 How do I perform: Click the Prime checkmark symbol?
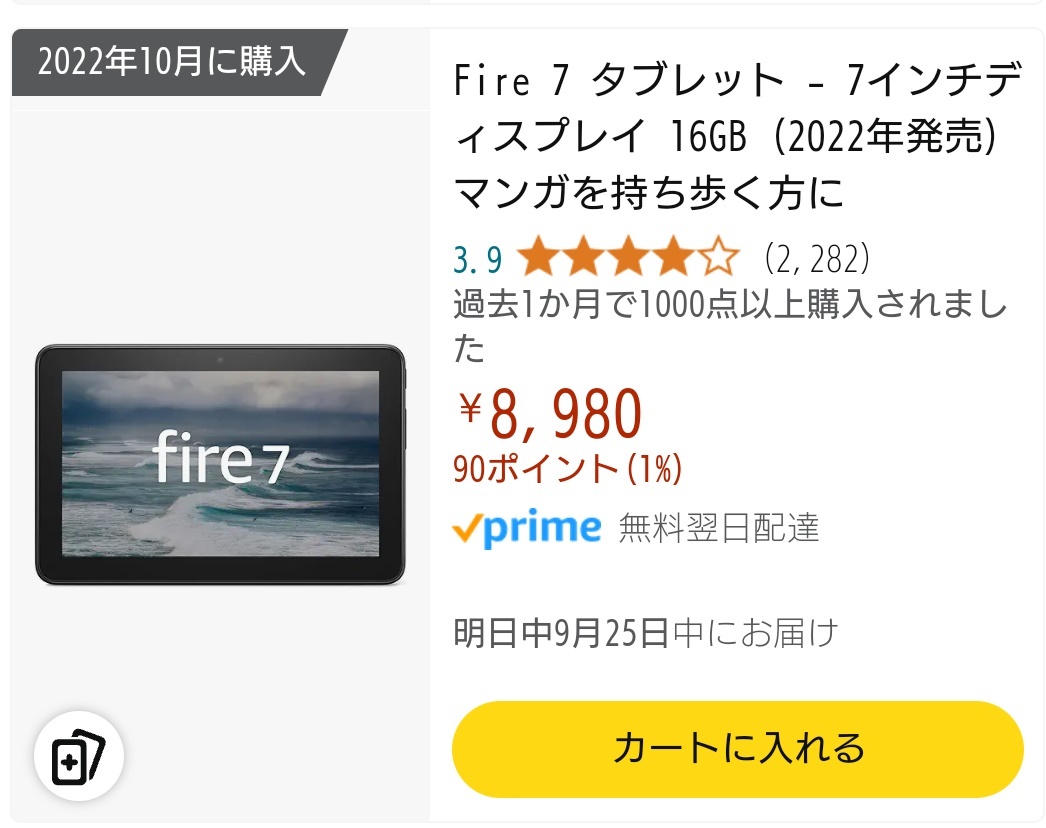click(x=467, y=528)
